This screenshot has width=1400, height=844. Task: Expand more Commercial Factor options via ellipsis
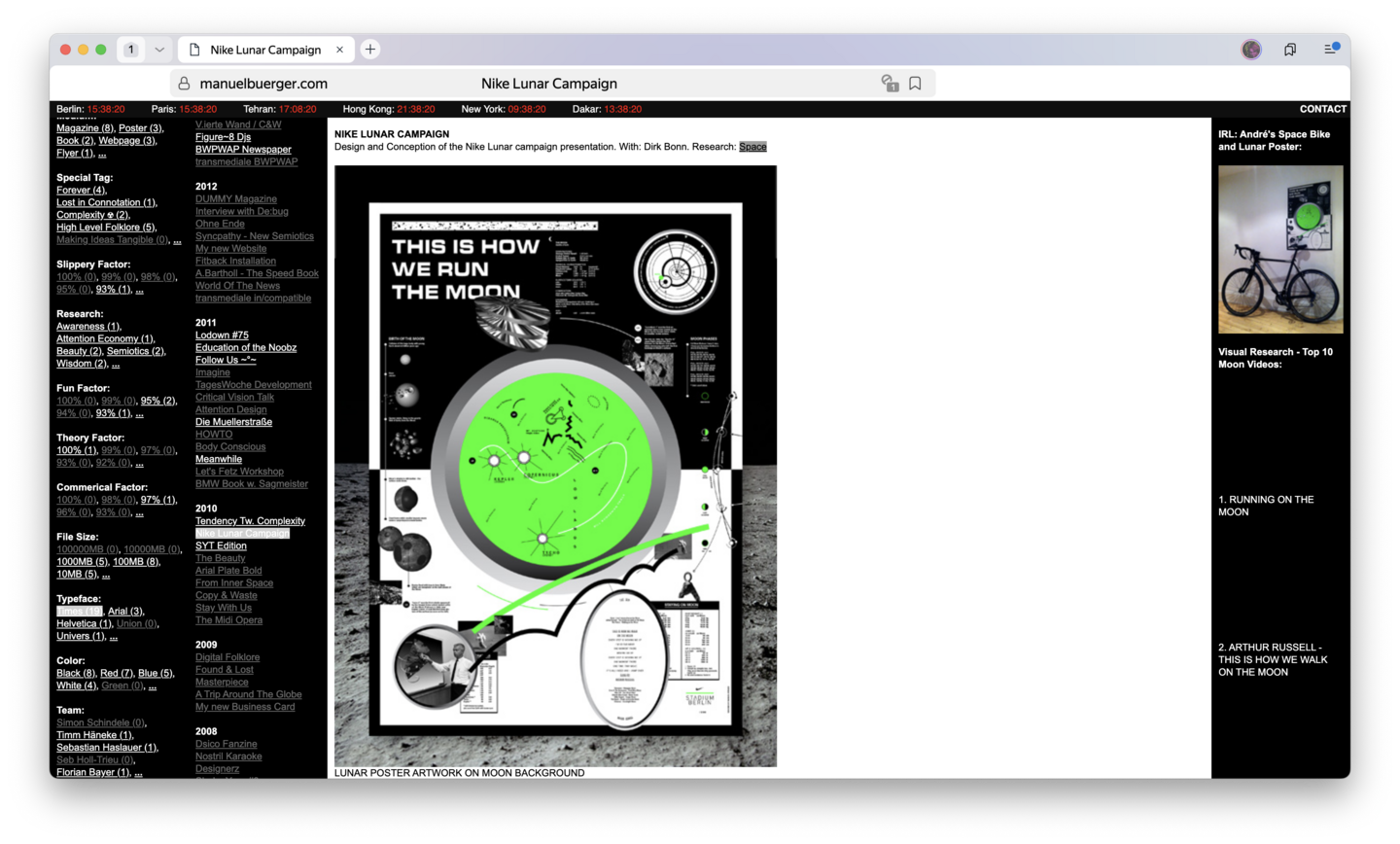click(x=139, y=513)
